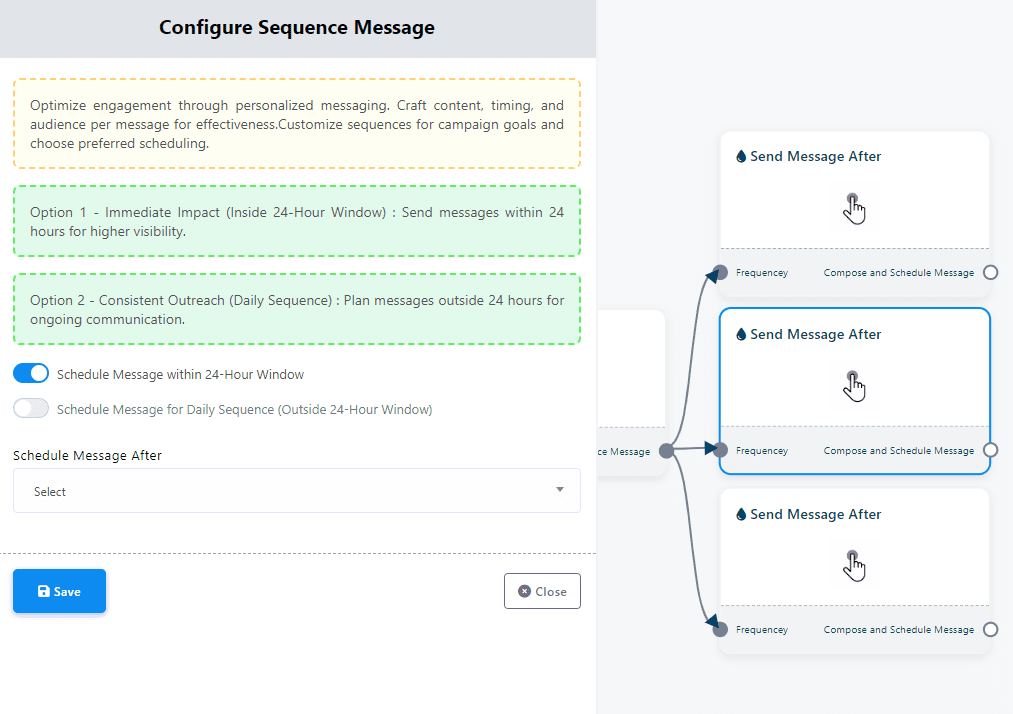Click the top node's Frequency input connector
This screenshot has height=714, width=1013.
pos(720,272)
